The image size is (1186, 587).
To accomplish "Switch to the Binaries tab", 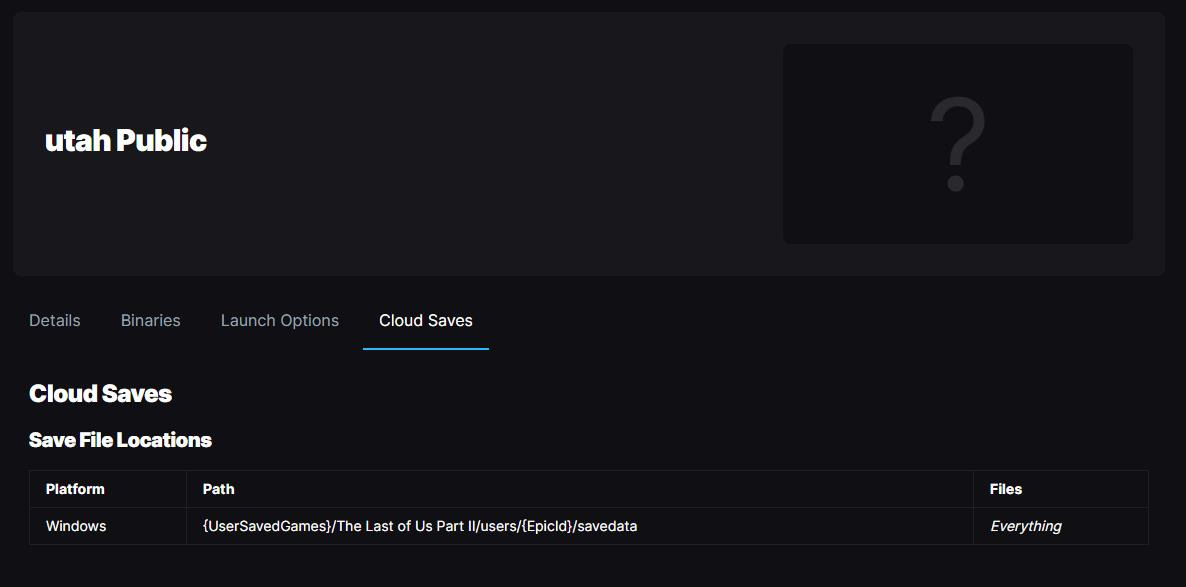I will coord(151,320).
